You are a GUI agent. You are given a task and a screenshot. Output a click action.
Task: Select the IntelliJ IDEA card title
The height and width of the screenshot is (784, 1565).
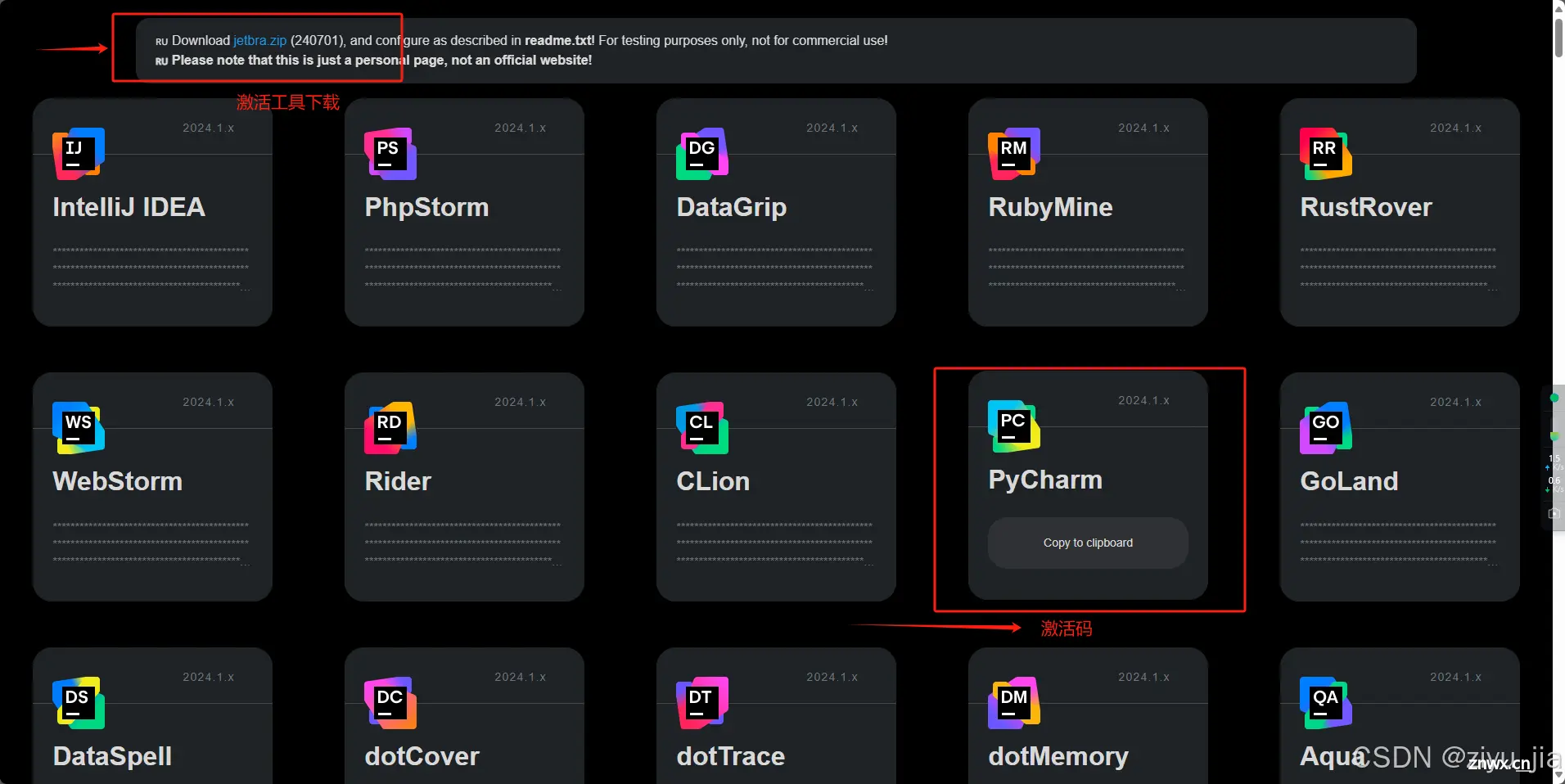coord(129,207)
